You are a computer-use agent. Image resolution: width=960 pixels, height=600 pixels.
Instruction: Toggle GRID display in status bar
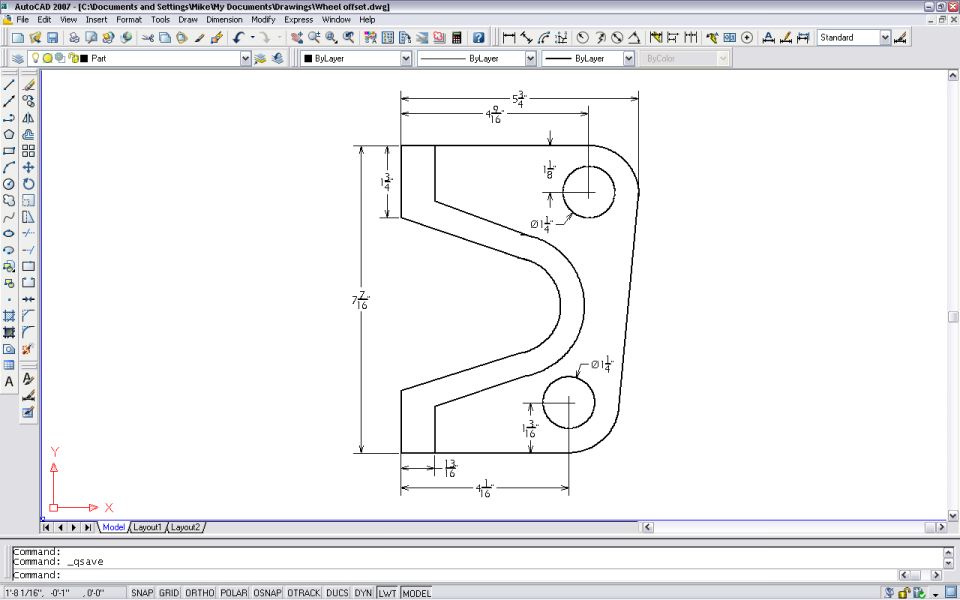tap(169, 593)
